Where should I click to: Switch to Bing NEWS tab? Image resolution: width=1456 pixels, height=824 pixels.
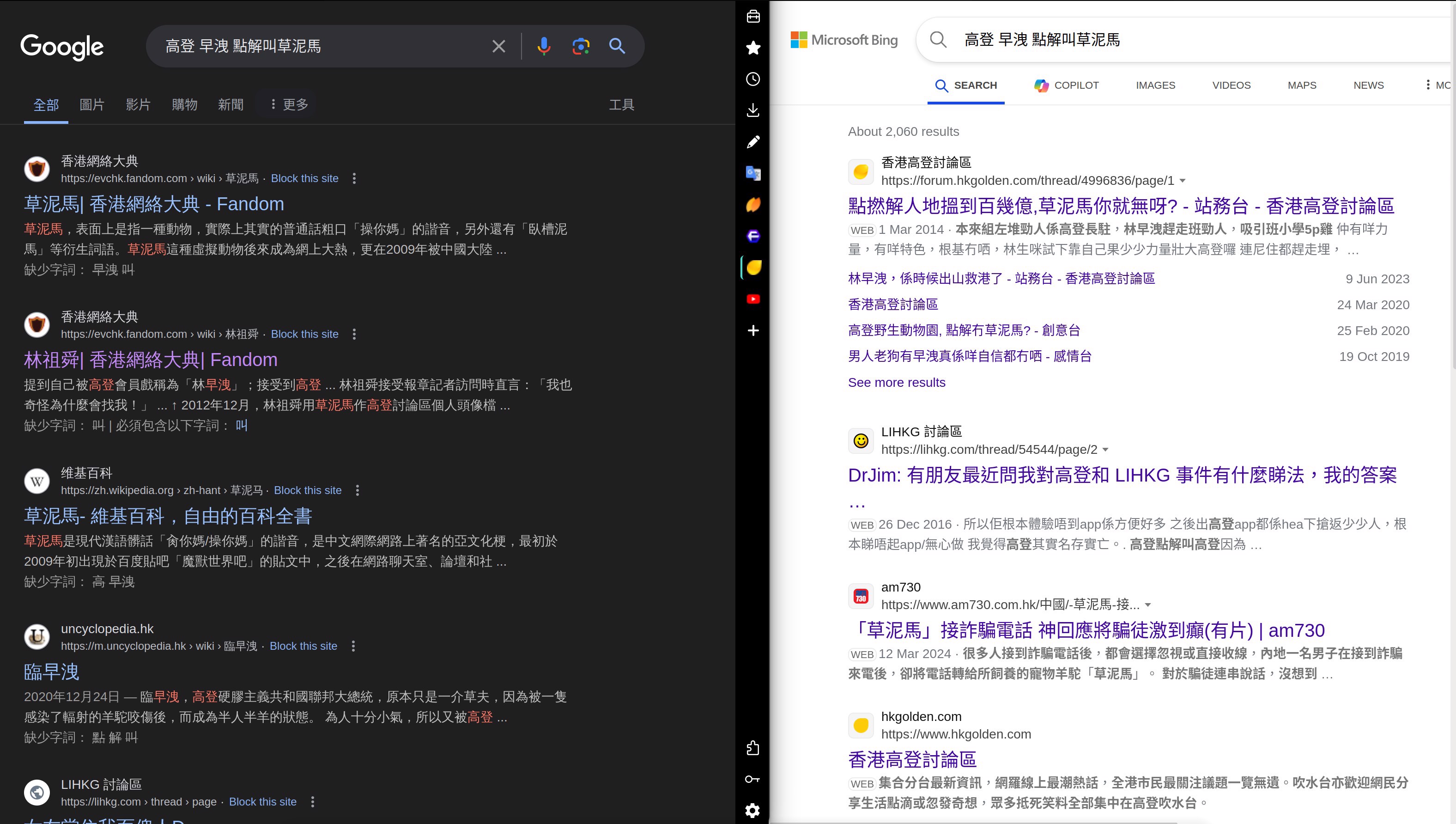pos(1369,85)
